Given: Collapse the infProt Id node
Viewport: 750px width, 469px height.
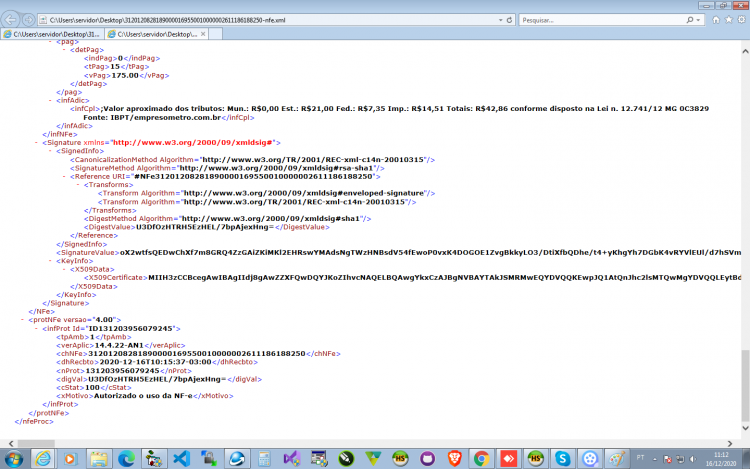Looking at the screenshot, I should tap(36, 328).
